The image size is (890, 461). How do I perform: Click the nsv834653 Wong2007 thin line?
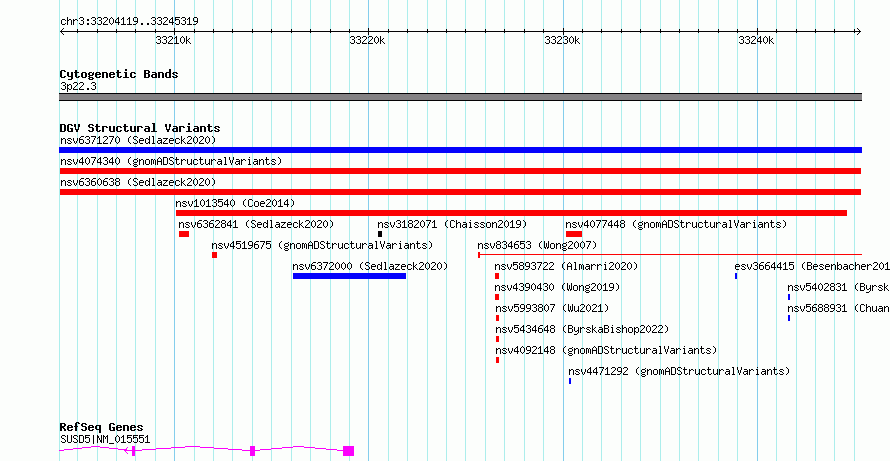pos(670,255)
